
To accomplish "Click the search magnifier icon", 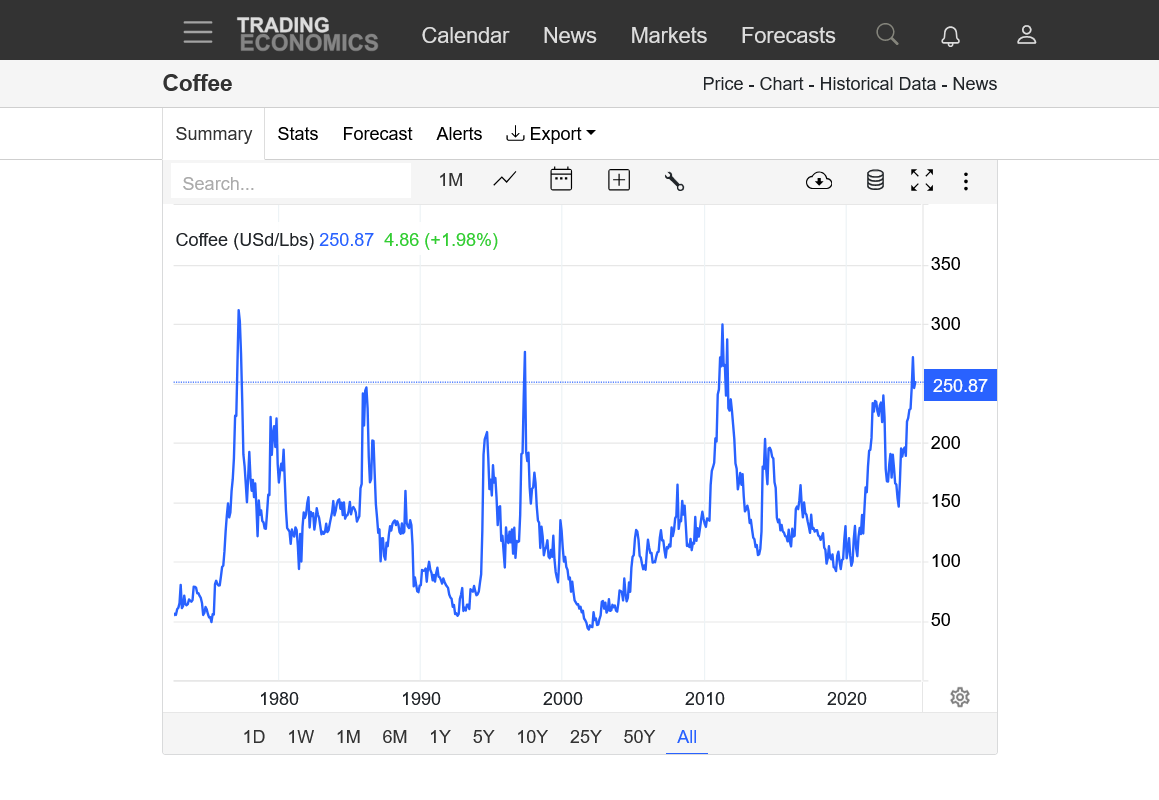I will (887, 35).
